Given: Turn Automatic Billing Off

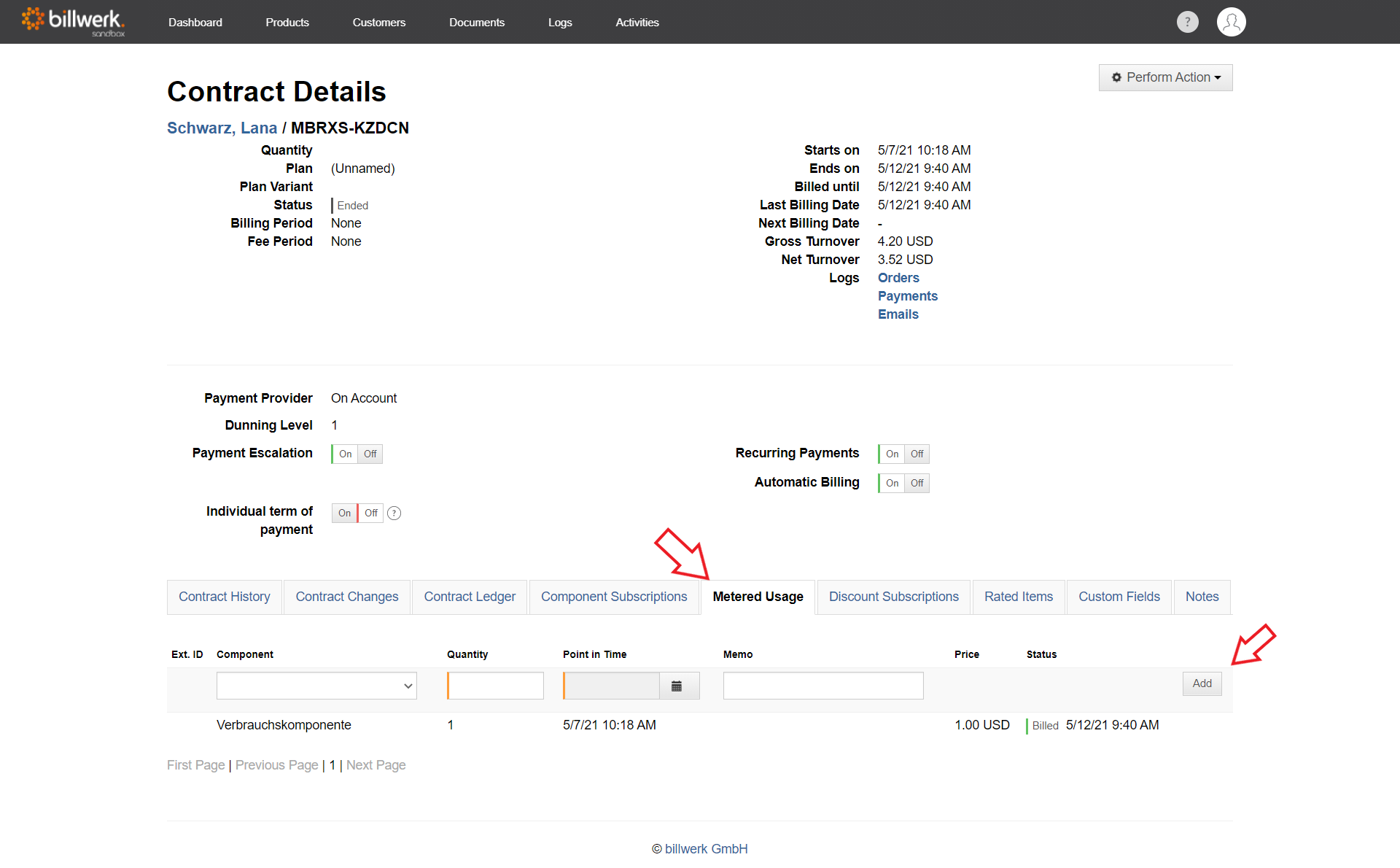Looking at the screenshot, I should (917, 483).
